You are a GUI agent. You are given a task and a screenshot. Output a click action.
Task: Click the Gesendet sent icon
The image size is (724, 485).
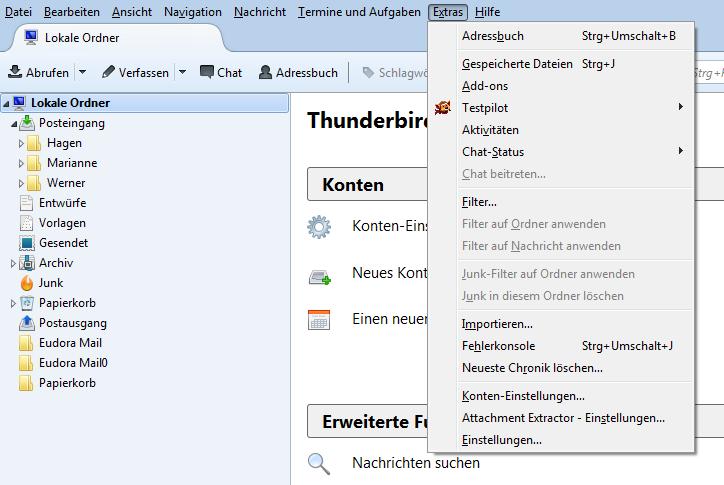pyautogui.click(x=27, y=243)
